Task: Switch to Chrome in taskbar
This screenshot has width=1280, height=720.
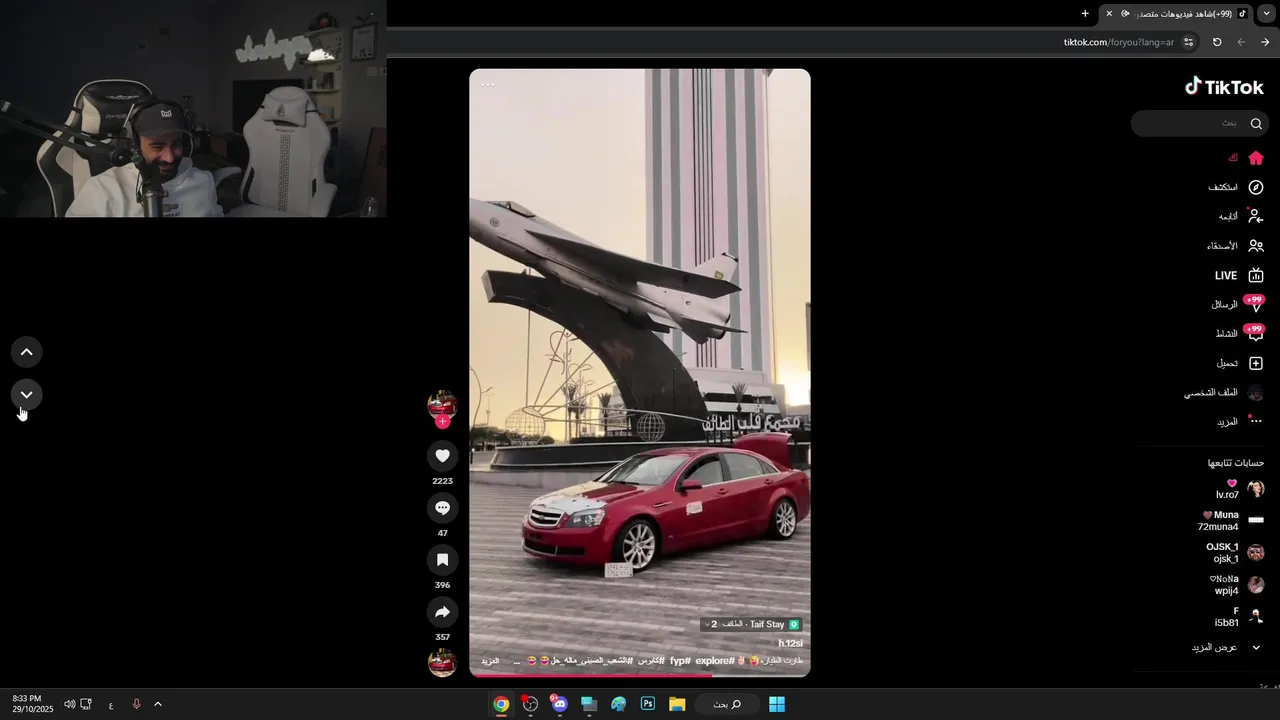Action: (x=501, y=704)
